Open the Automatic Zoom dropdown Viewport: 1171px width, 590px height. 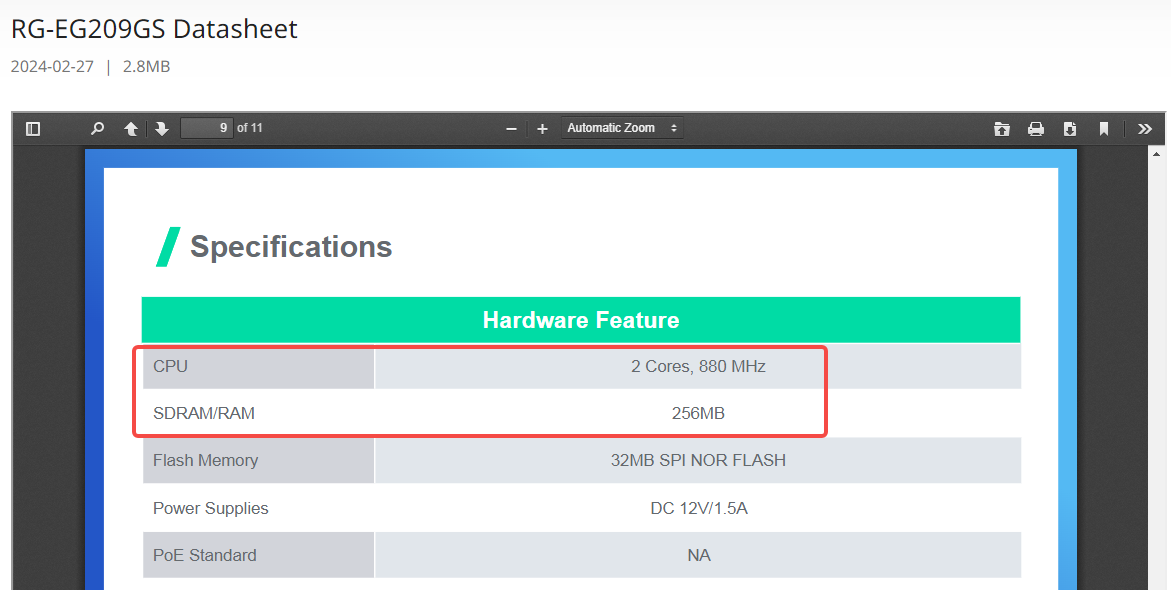[622, 128]
